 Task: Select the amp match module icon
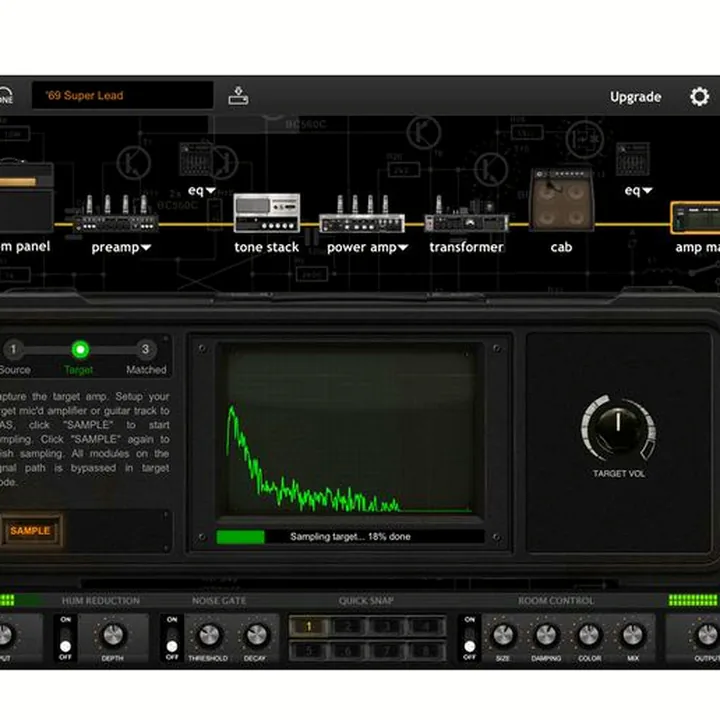pos(695,218)
